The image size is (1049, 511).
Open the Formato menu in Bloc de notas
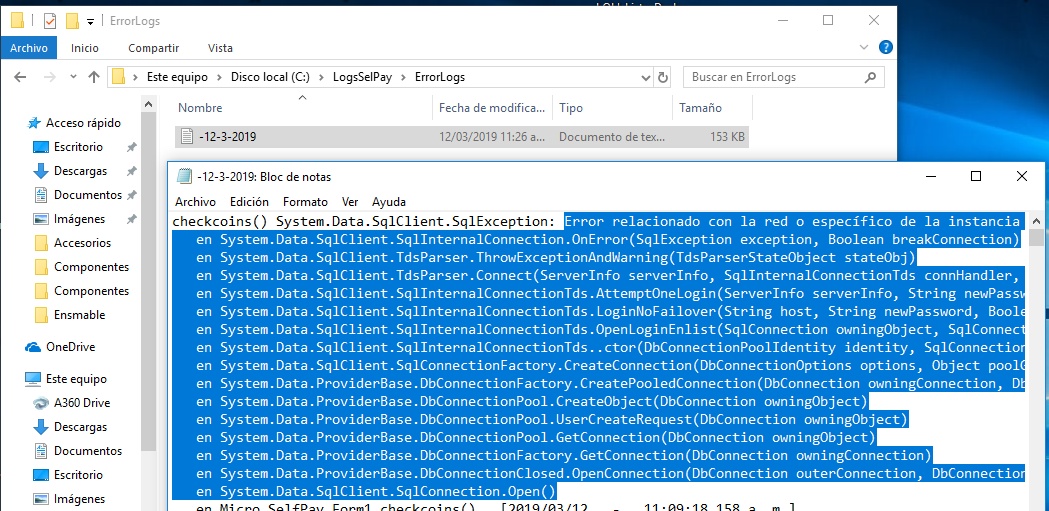tap(305, 201)
